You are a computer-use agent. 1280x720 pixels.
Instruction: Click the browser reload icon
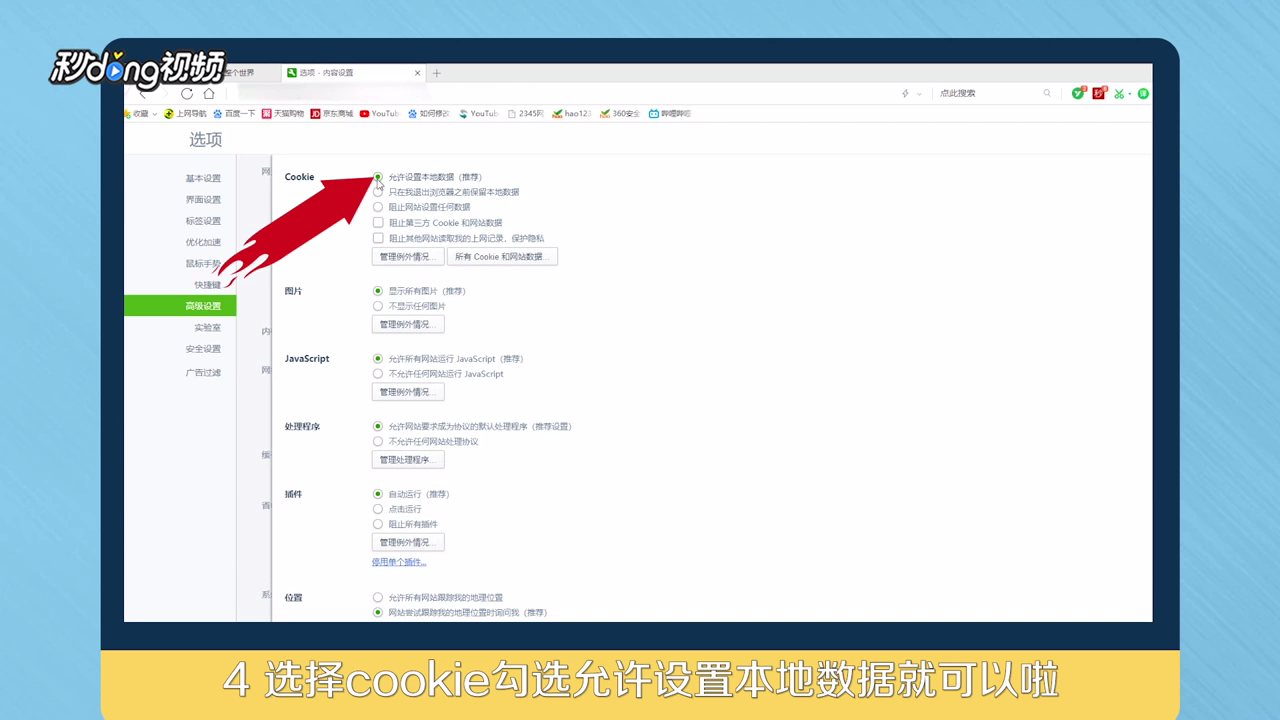click(187, 93)
